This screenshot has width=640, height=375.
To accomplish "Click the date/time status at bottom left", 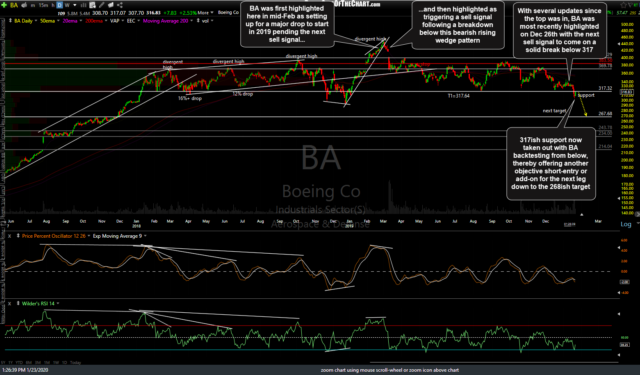I will (x=25, y=370).
